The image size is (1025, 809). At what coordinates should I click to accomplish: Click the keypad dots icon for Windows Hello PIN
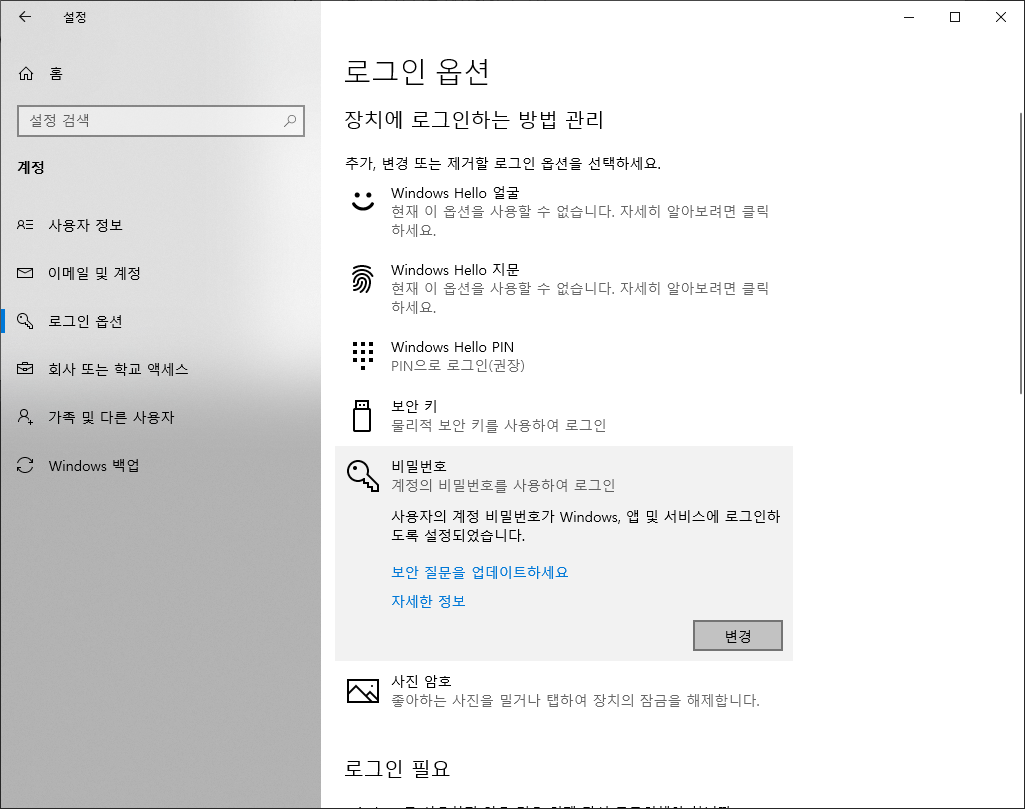pos(363,355)
